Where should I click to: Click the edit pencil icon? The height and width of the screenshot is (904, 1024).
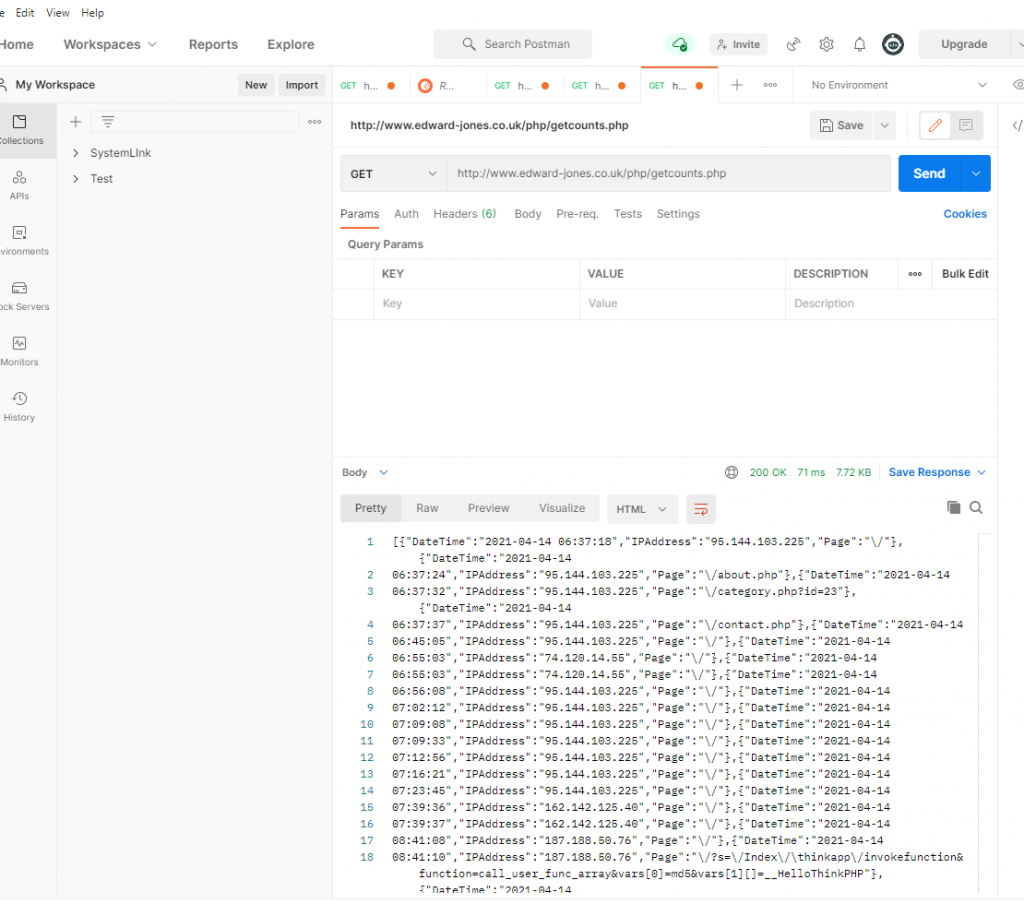pyautogui.click(x=935, y=125)
